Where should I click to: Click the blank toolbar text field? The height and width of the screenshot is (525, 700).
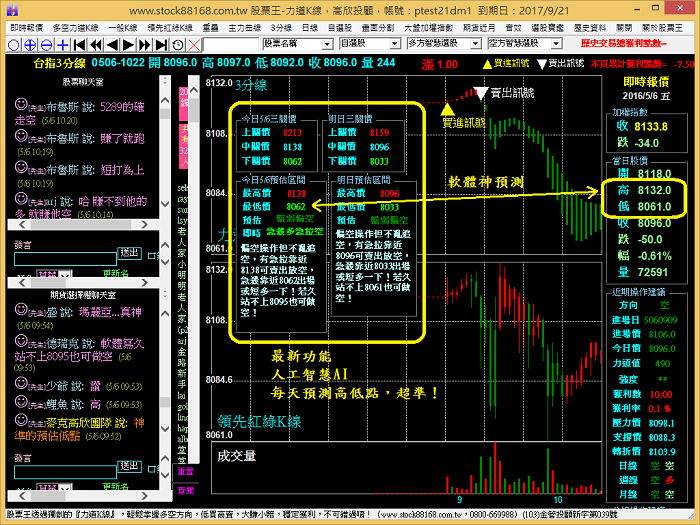pos(231,44)
